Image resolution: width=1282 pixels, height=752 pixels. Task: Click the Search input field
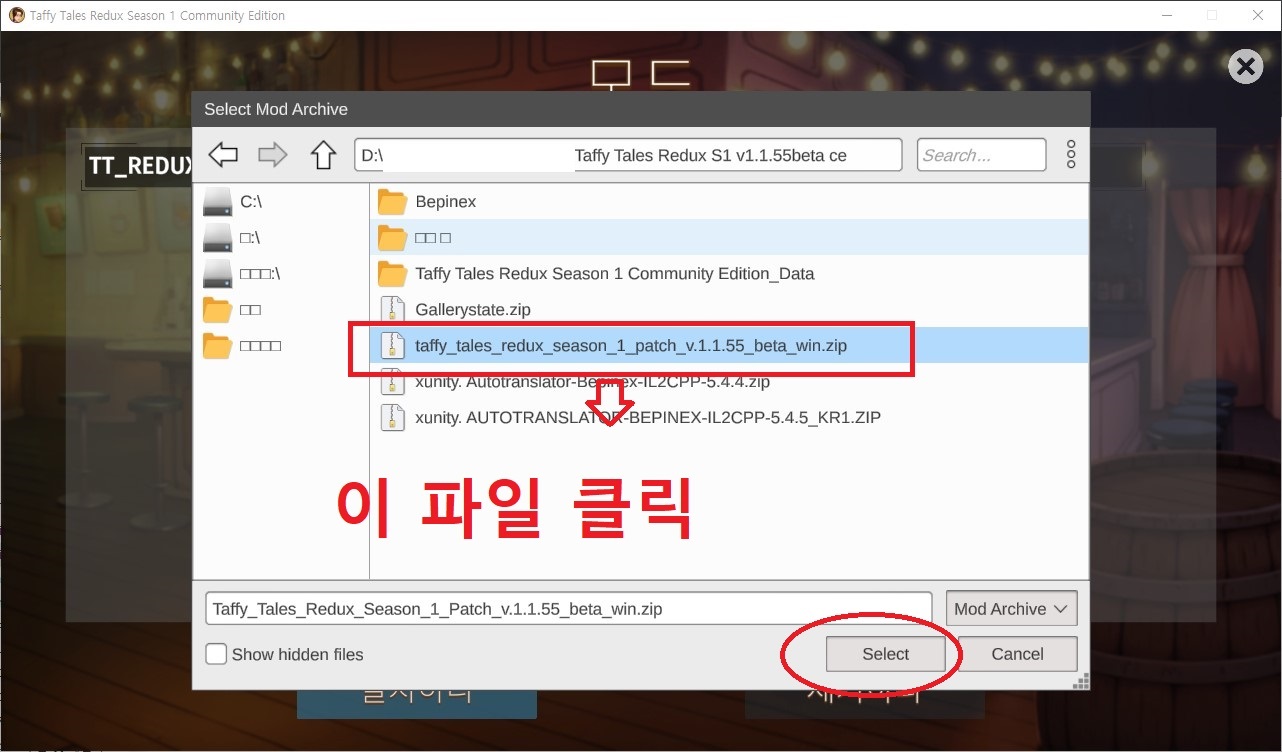[980, 155]
